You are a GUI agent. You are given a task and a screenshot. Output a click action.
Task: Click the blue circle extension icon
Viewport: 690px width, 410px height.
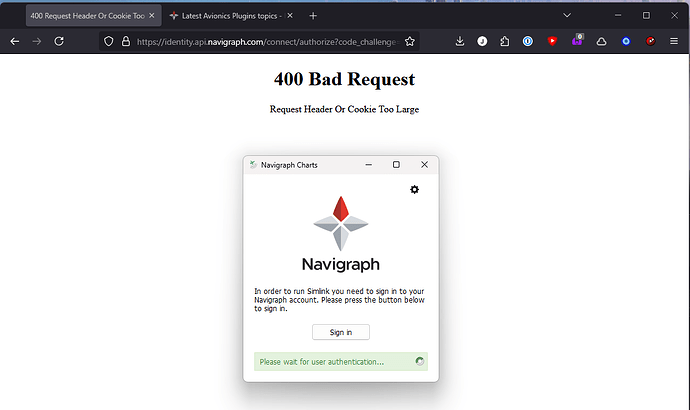pyautogui.click(x=626, y=41)
